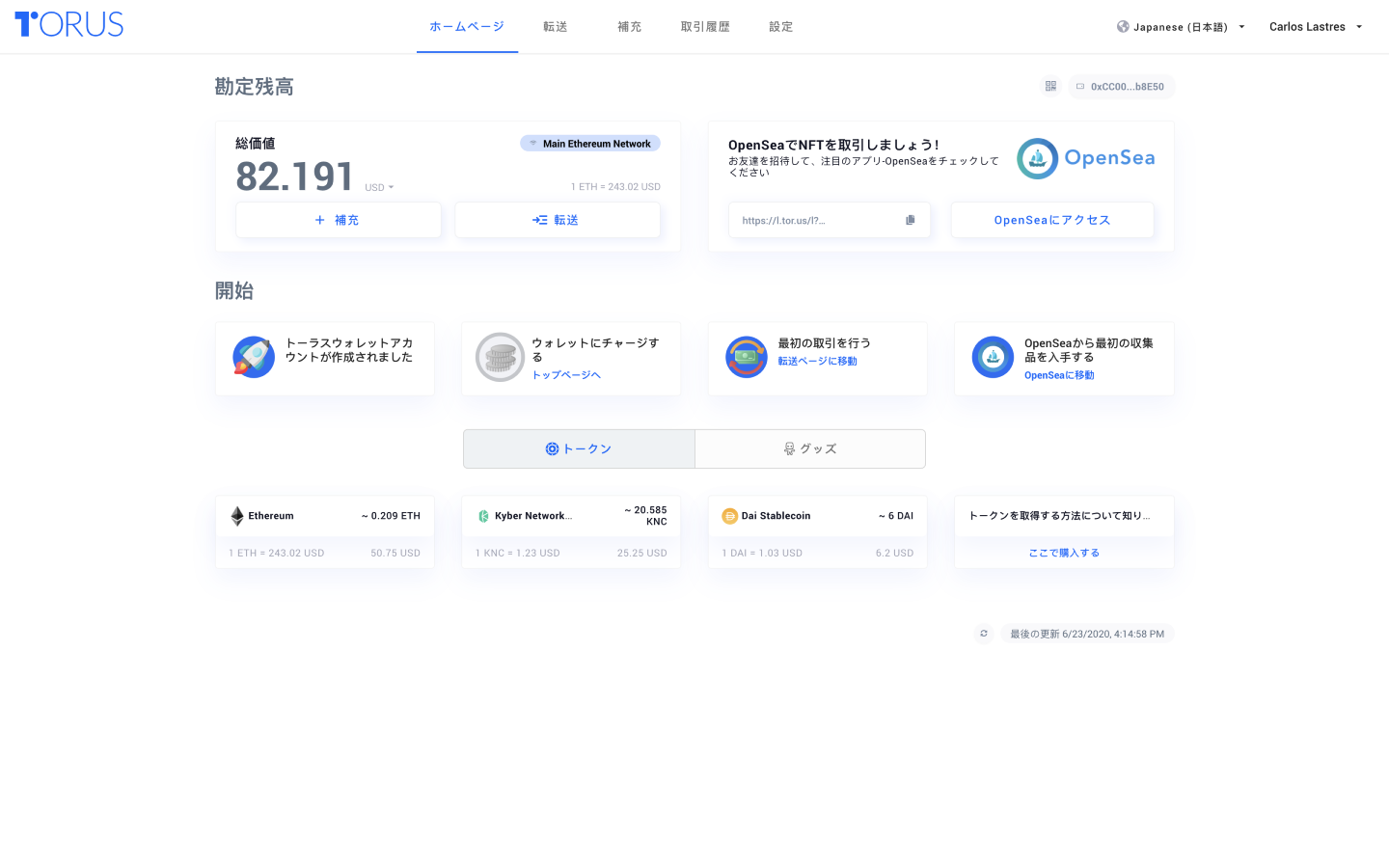The height and width of the screenshot is (868, 1389).
Task: Copy the referral link icon
Action: [910, 220]
